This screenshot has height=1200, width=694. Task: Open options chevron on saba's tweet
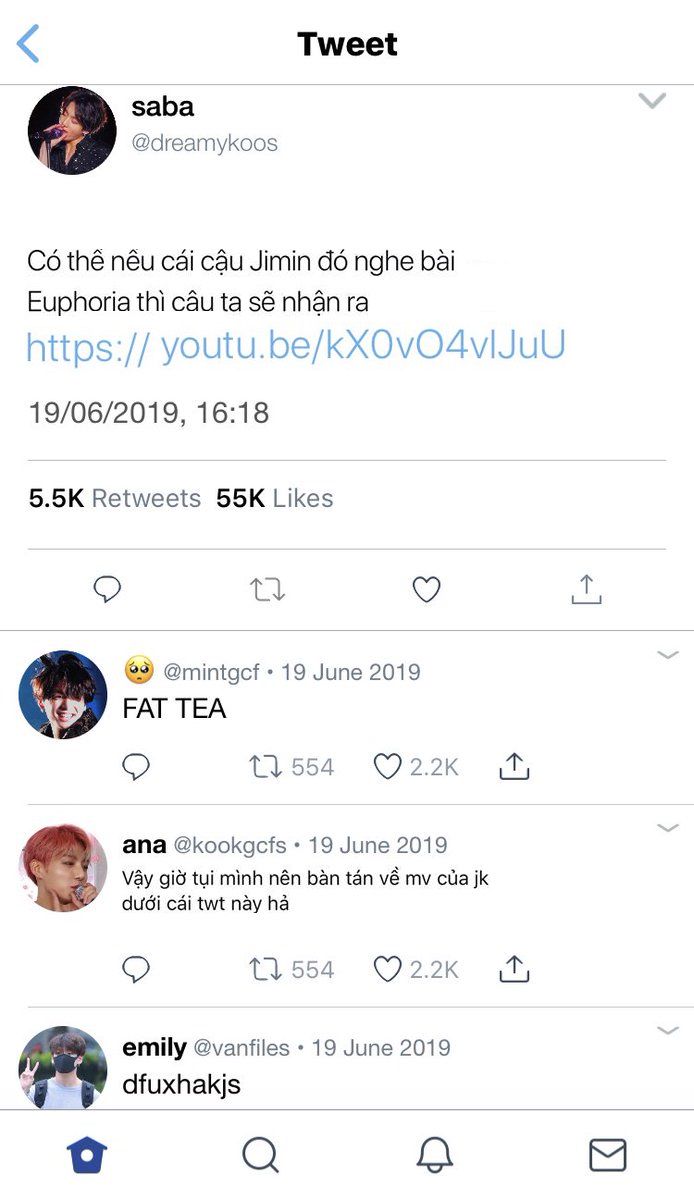click(x=652, y=101)
